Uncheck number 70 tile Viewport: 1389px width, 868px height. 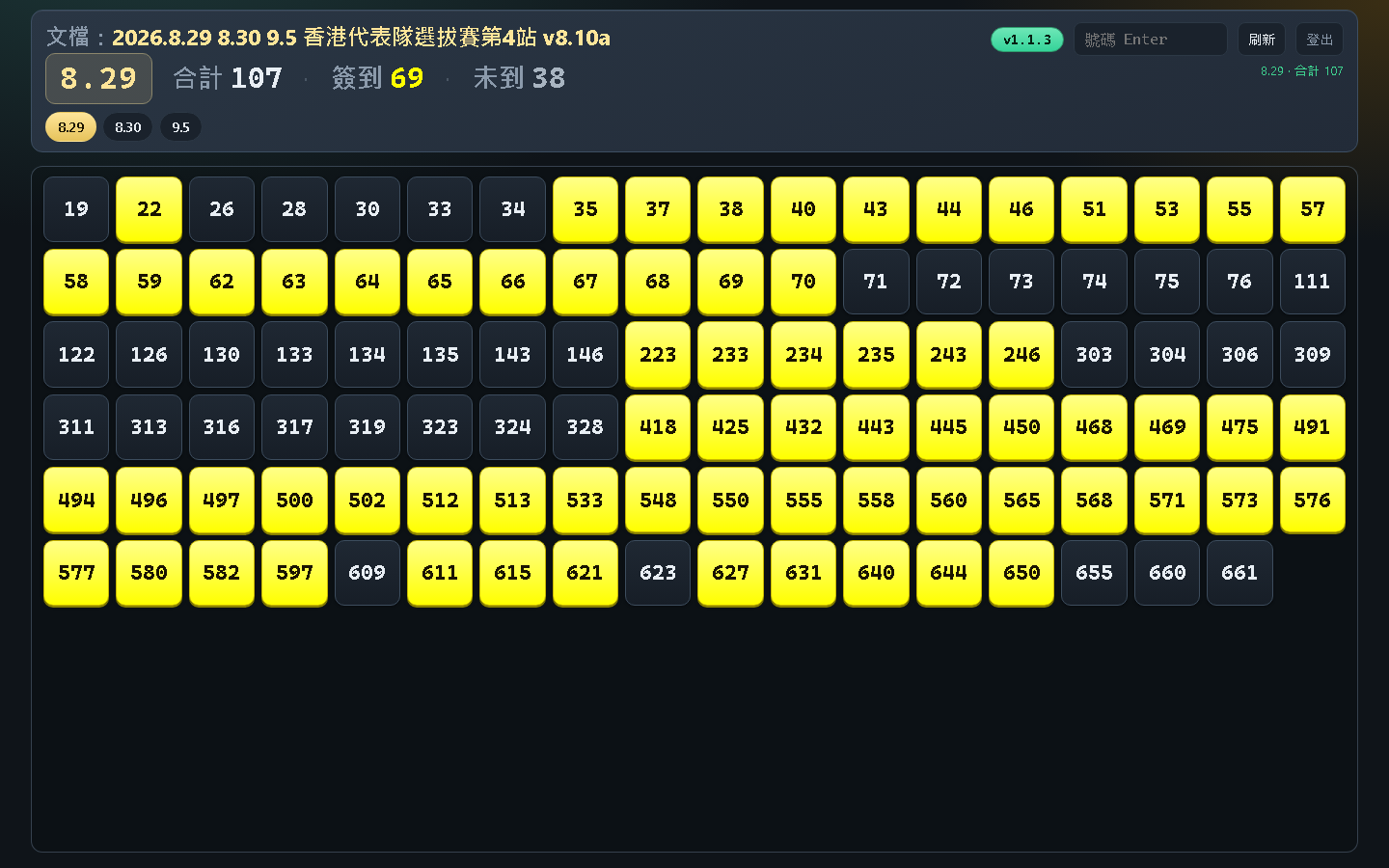(x=803, y=282)
